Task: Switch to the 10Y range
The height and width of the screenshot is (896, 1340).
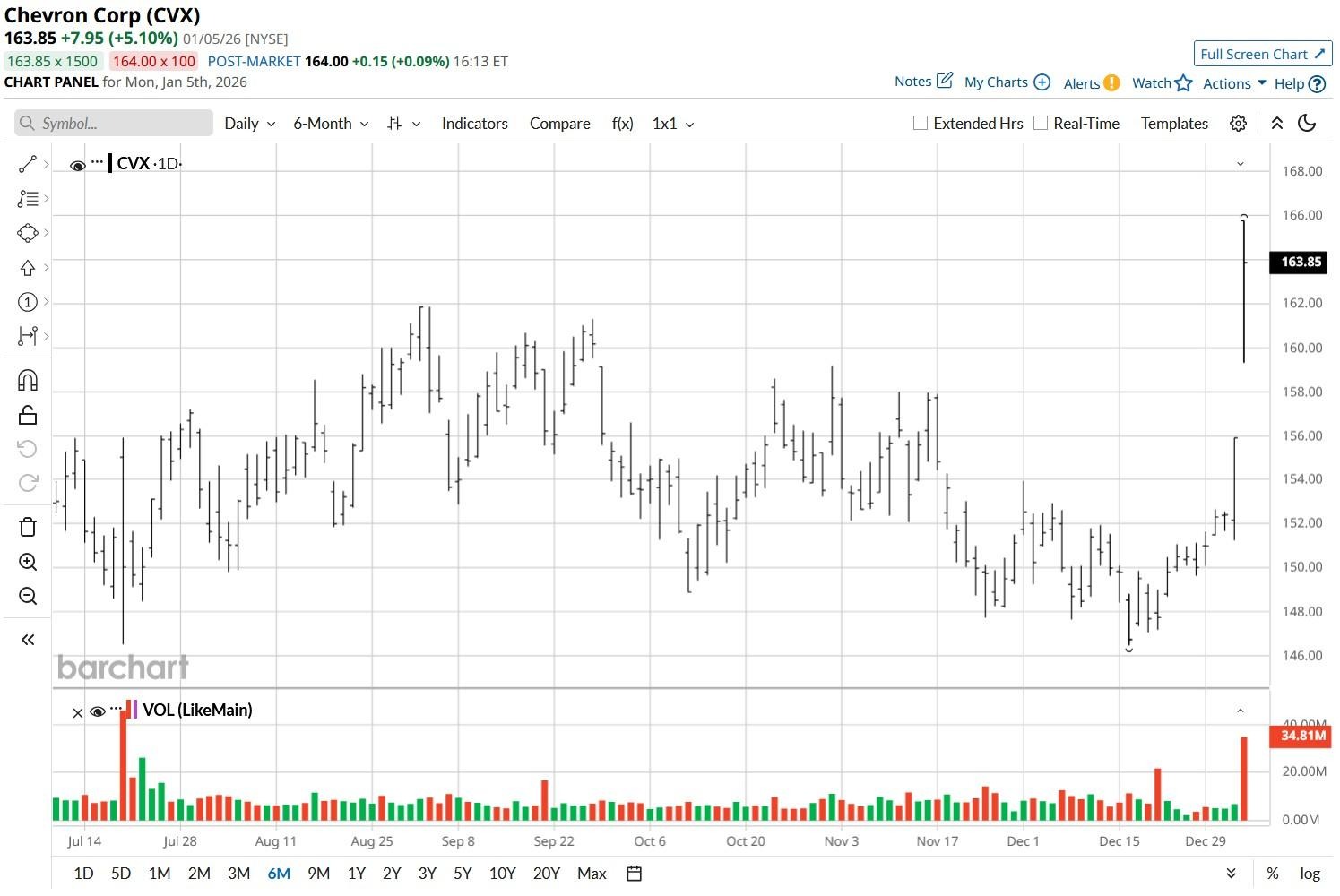Action: [x=503, y=874]
